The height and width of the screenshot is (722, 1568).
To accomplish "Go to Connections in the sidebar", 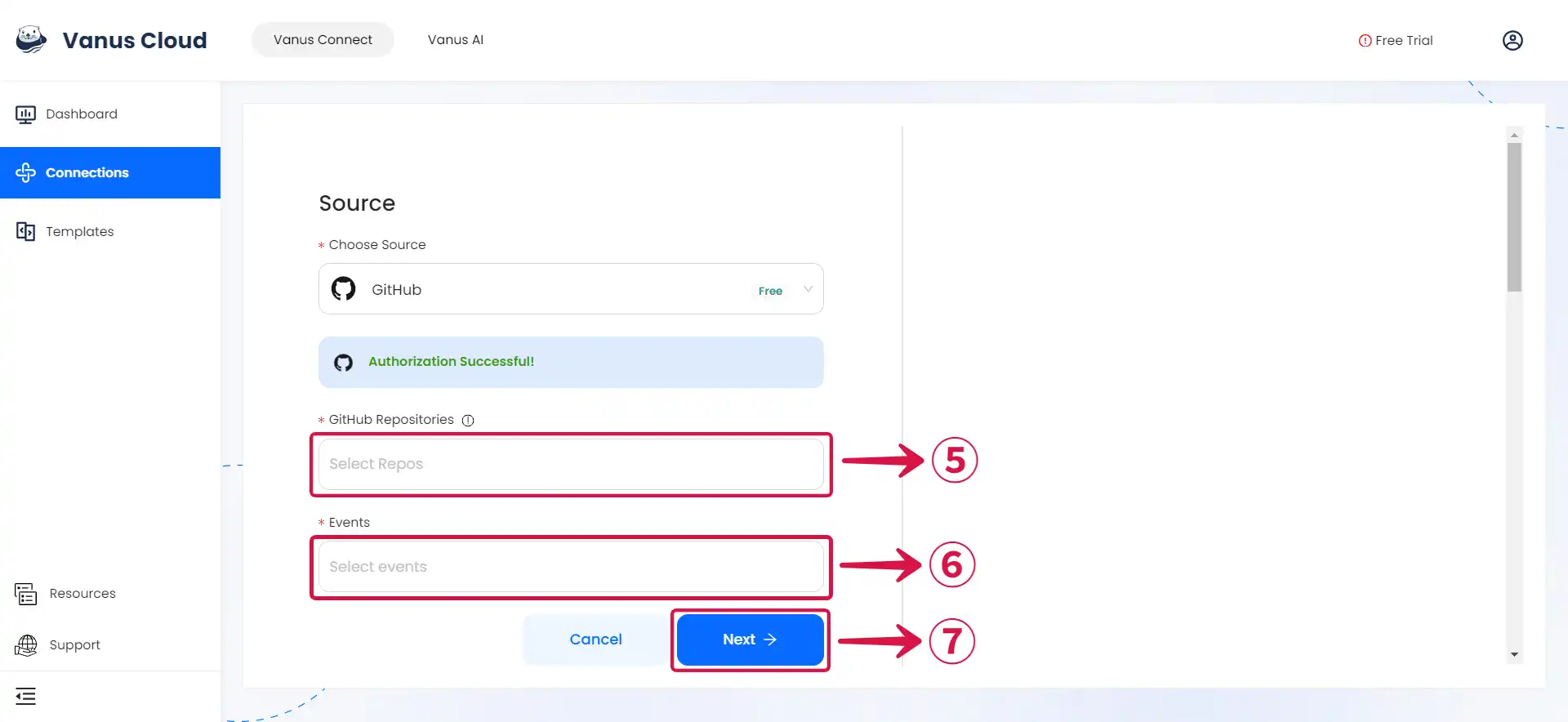I will [110, 172].
